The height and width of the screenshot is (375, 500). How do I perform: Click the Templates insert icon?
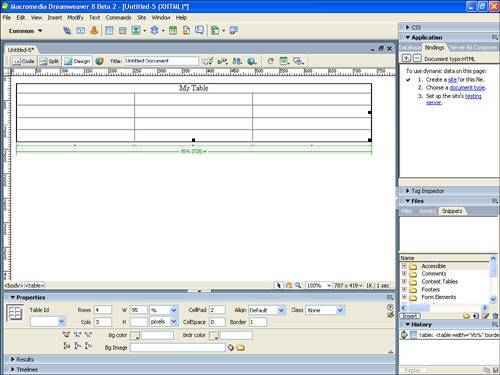tap(215, 31)
